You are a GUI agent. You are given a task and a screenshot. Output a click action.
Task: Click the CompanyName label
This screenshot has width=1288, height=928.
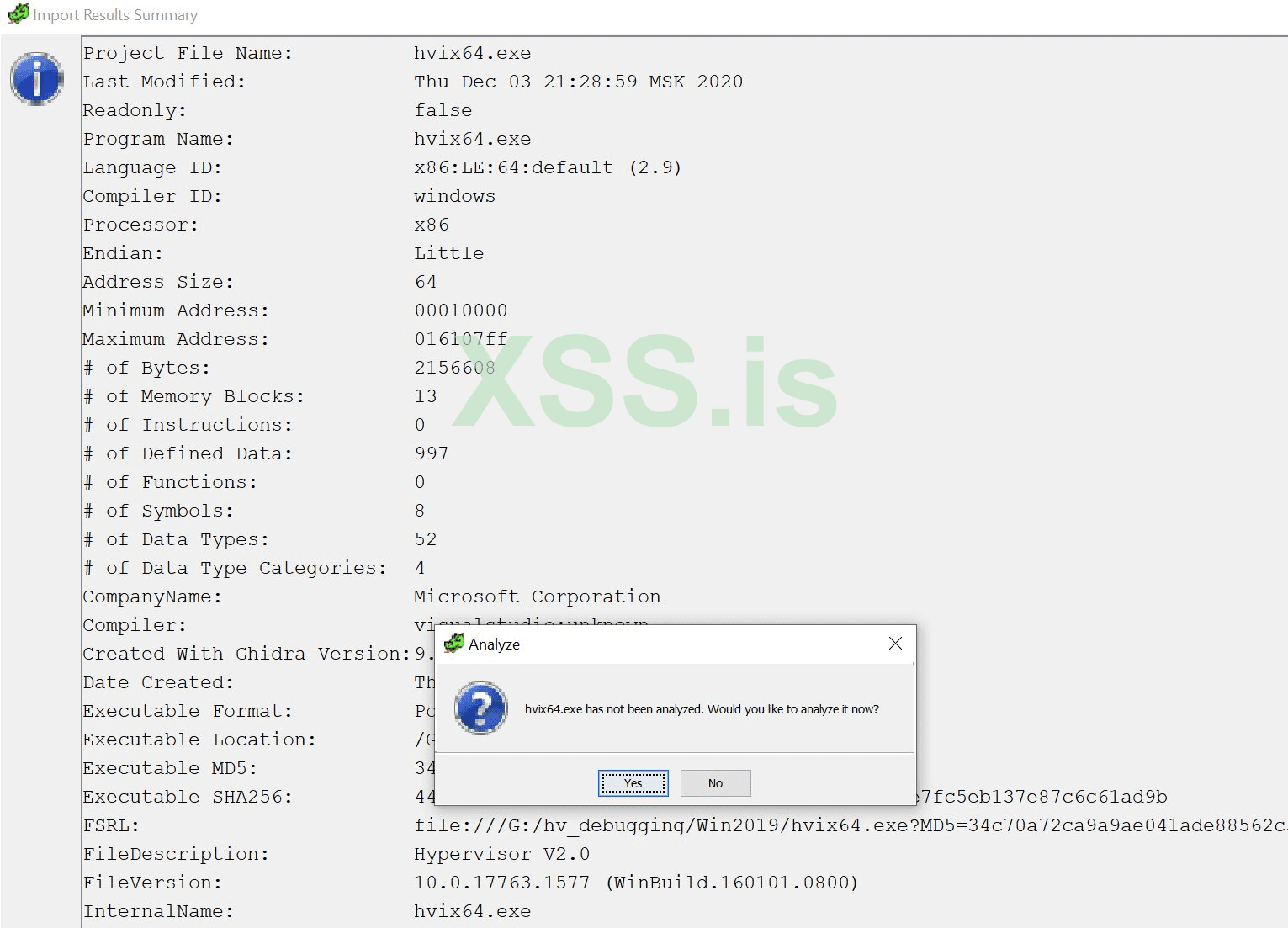(152, 597)
